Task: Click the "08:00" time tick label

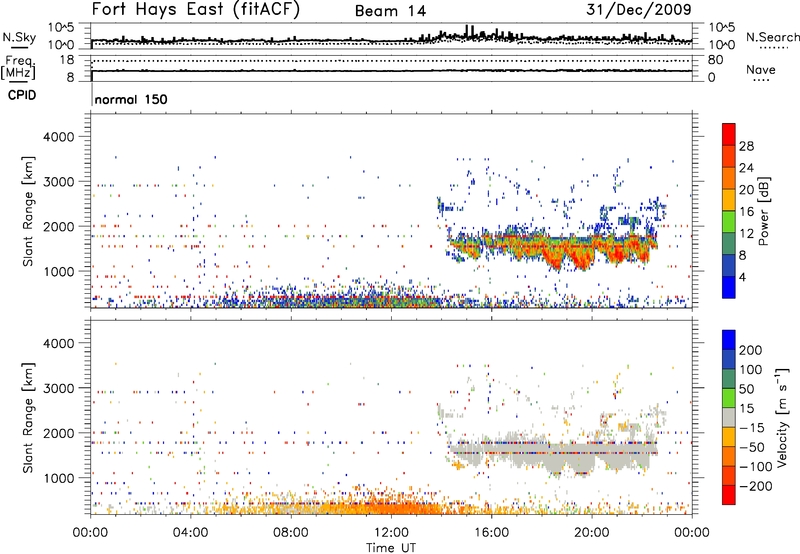Action: point(291,533)
